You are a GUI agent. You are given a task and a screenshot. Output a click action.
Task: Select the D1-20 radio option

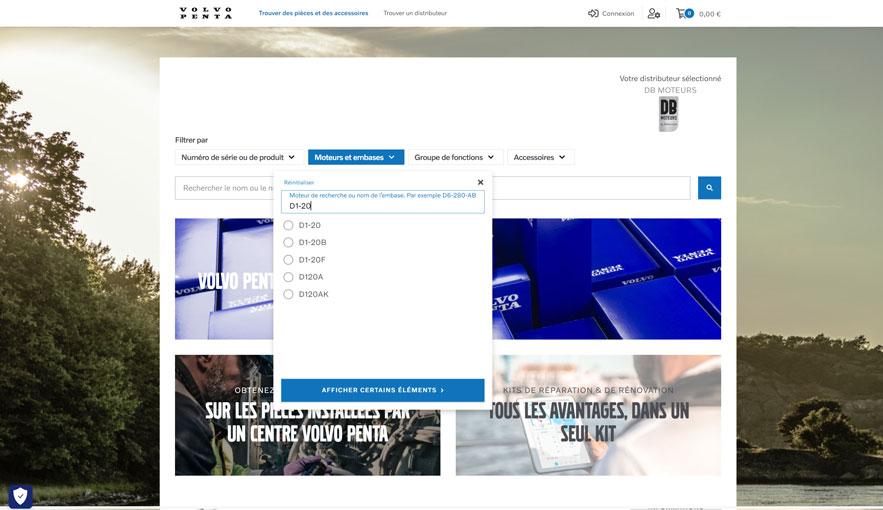[x=289, y=225]
